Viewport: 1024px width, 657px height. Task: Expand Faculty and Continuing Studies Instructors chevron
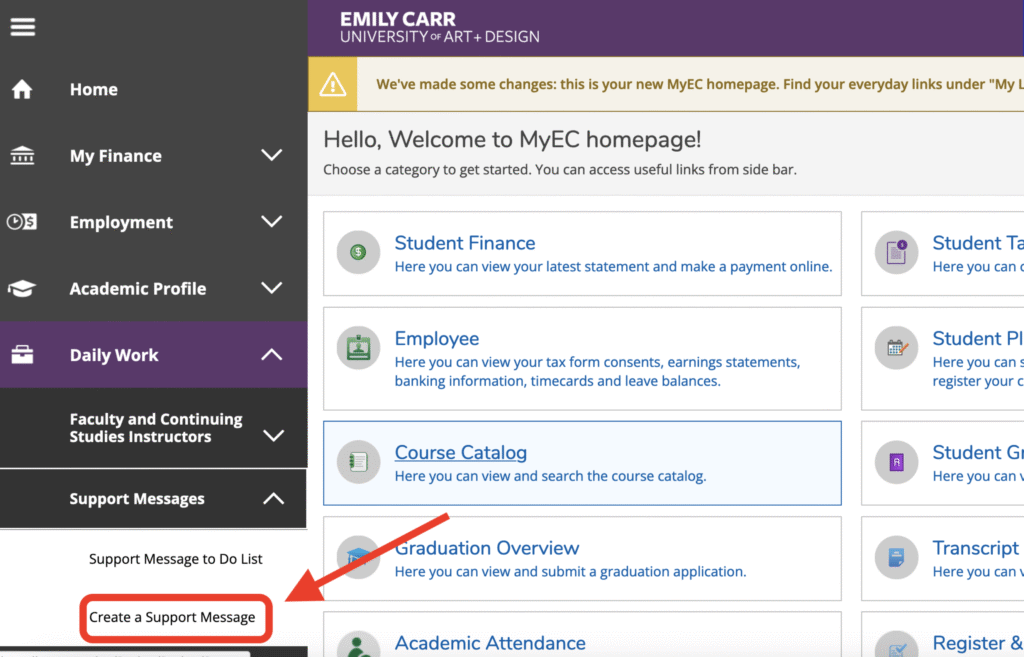(x=273, y=435)
